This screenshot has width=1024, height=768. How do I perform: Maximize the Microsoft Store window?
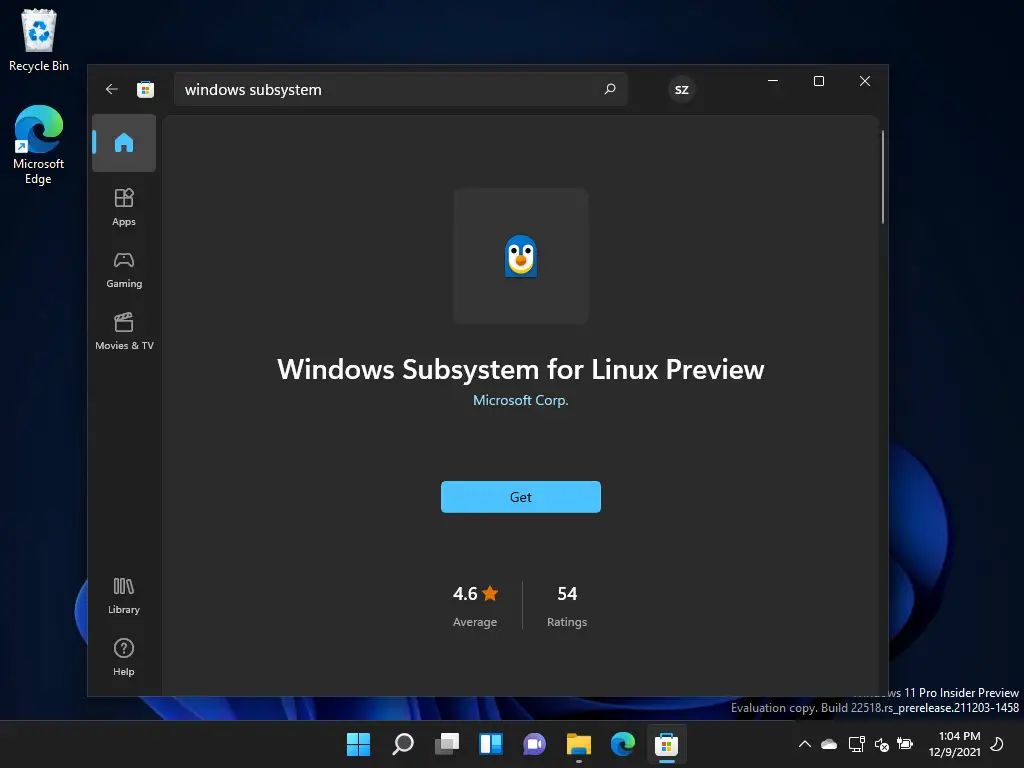click(x=818, y=81)
